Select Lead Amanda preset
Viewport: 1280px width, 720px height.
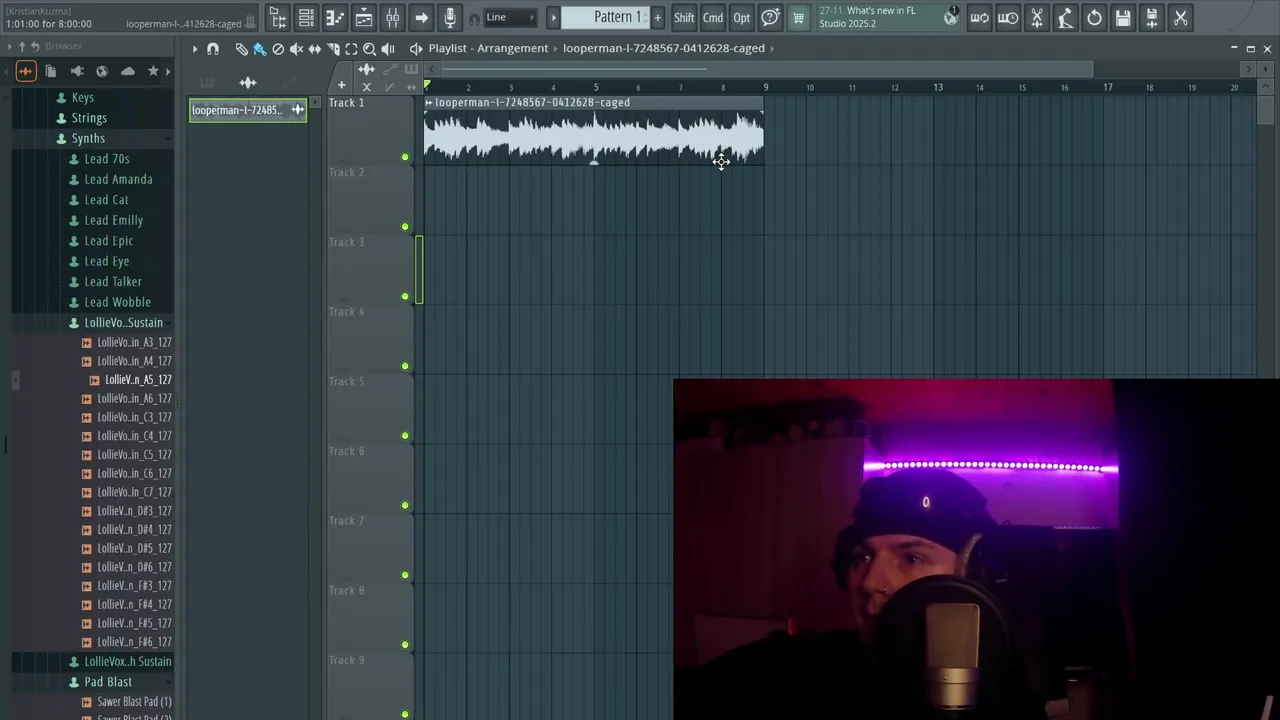118,179
